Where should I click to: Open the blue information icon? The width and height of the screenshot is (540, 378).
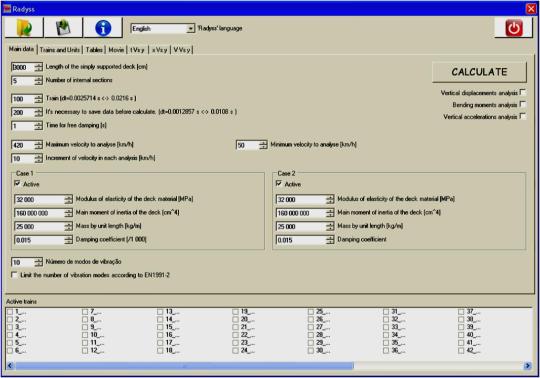tap(103, 28)
